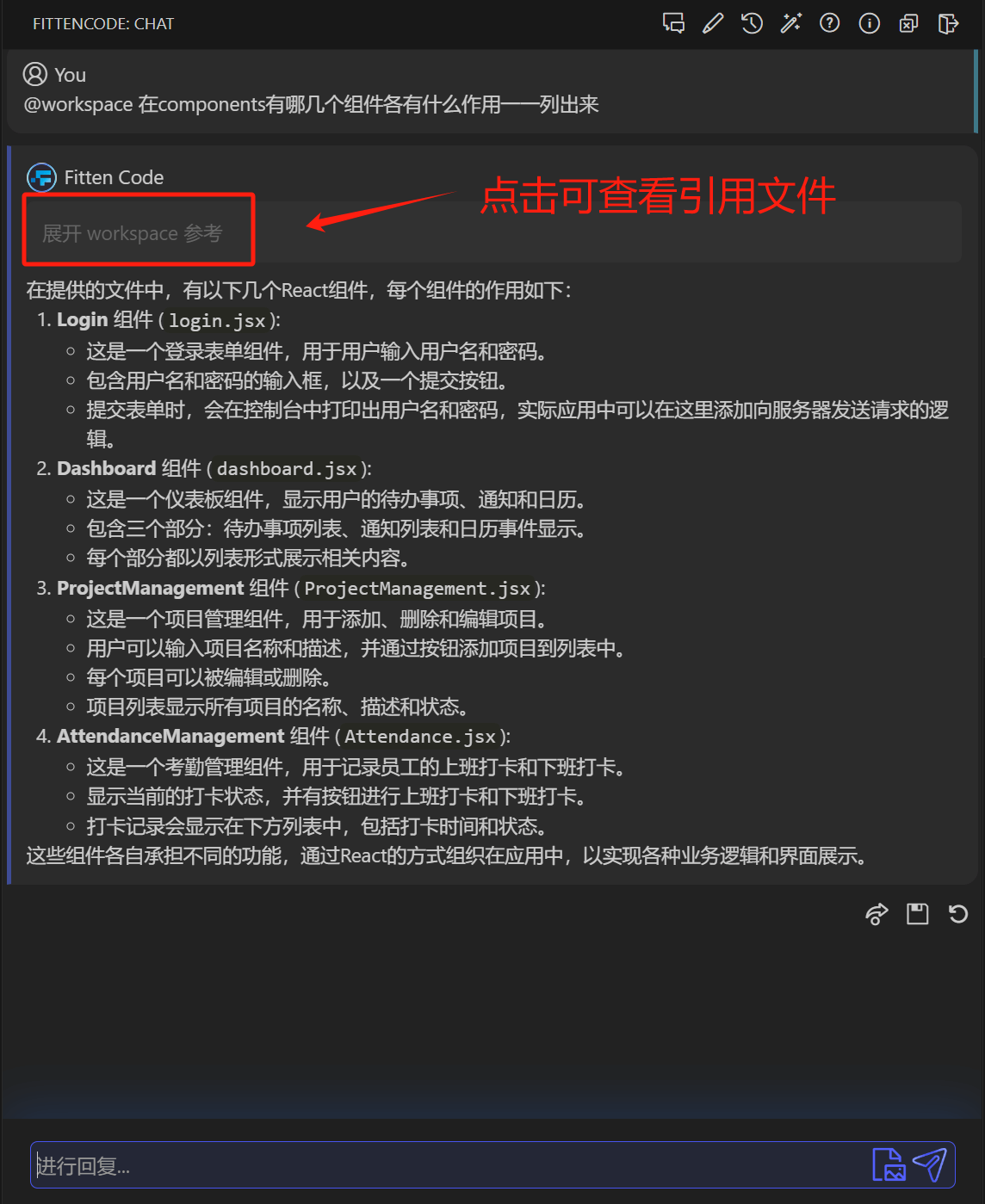Screen dimensions: 985x1204
Task: Open the chat history clock icon
Action: [752, 23]
